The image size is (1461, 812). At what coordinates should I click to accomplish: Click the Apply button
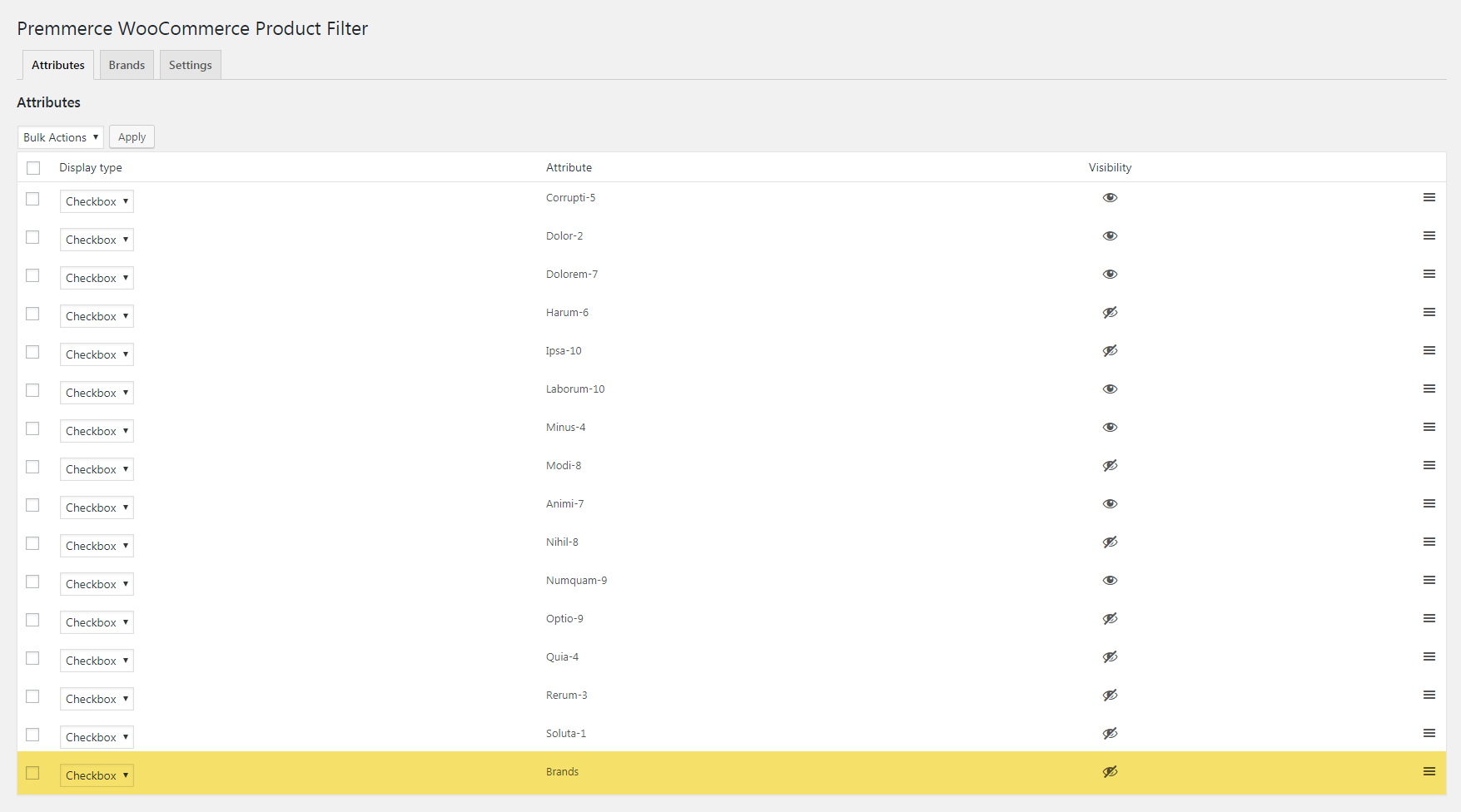tap(132, 137)
